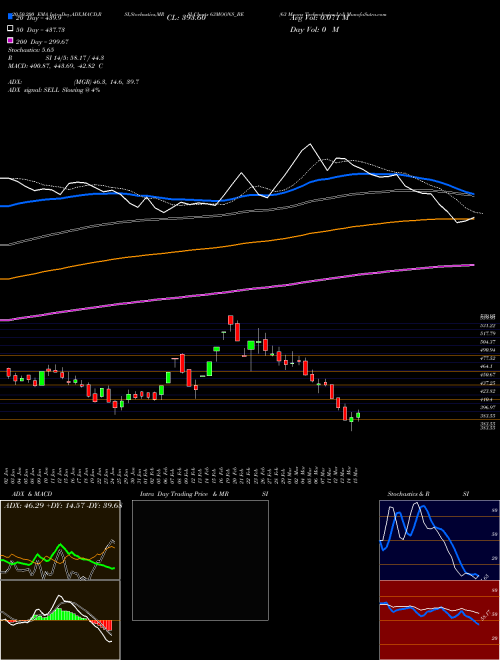Select the '50 Day - 487.73' legend text
This screenshot has height=660, width=500.
(40, 30)
